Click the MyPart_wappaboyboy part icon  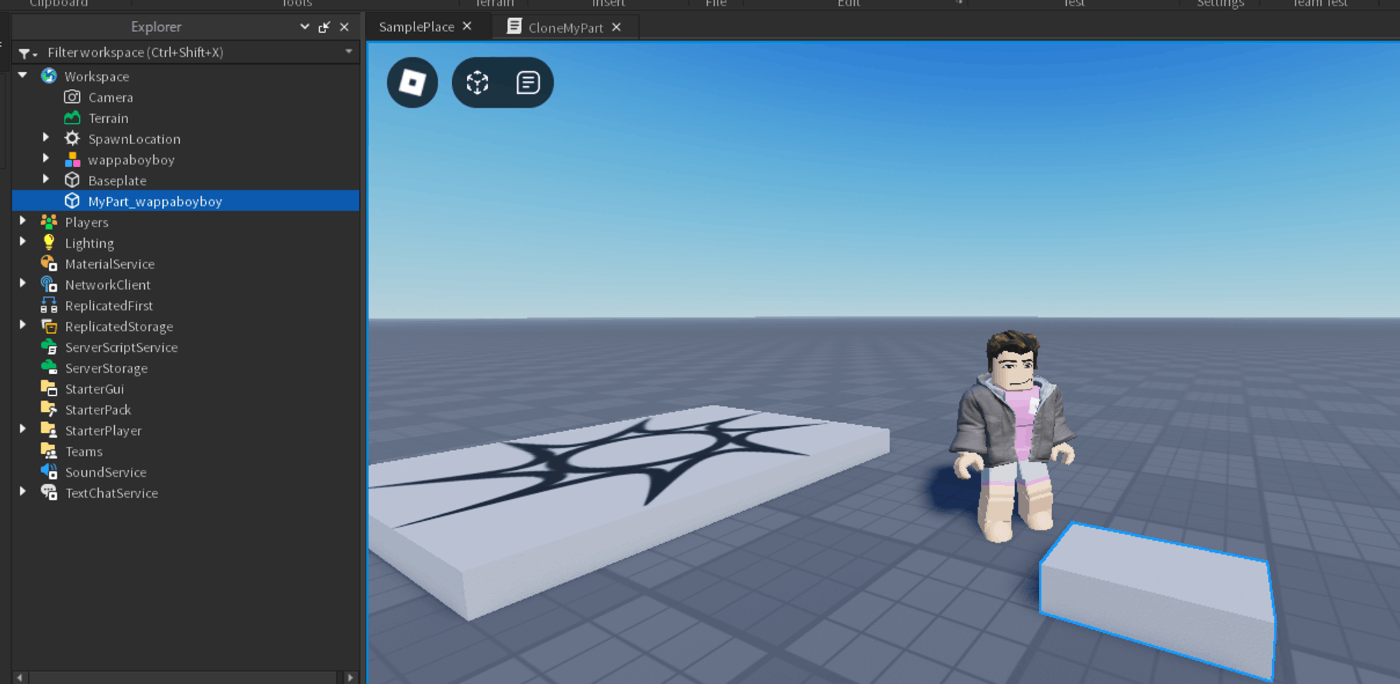[x=72, y=201]
